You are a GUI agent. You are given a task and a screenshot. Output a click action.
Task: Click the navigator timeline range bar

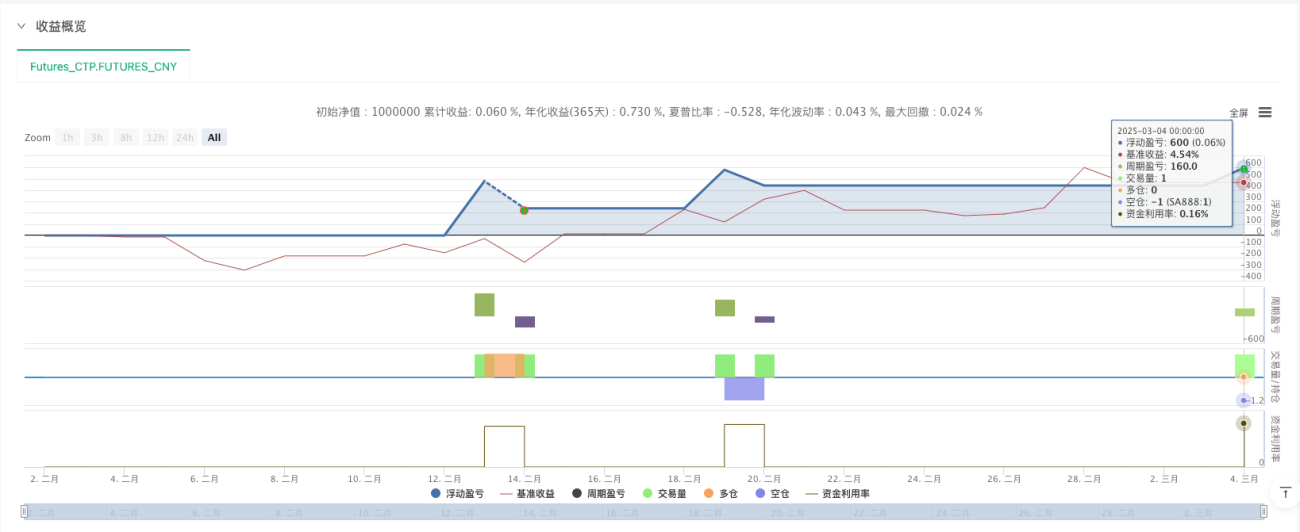(645, 511)
